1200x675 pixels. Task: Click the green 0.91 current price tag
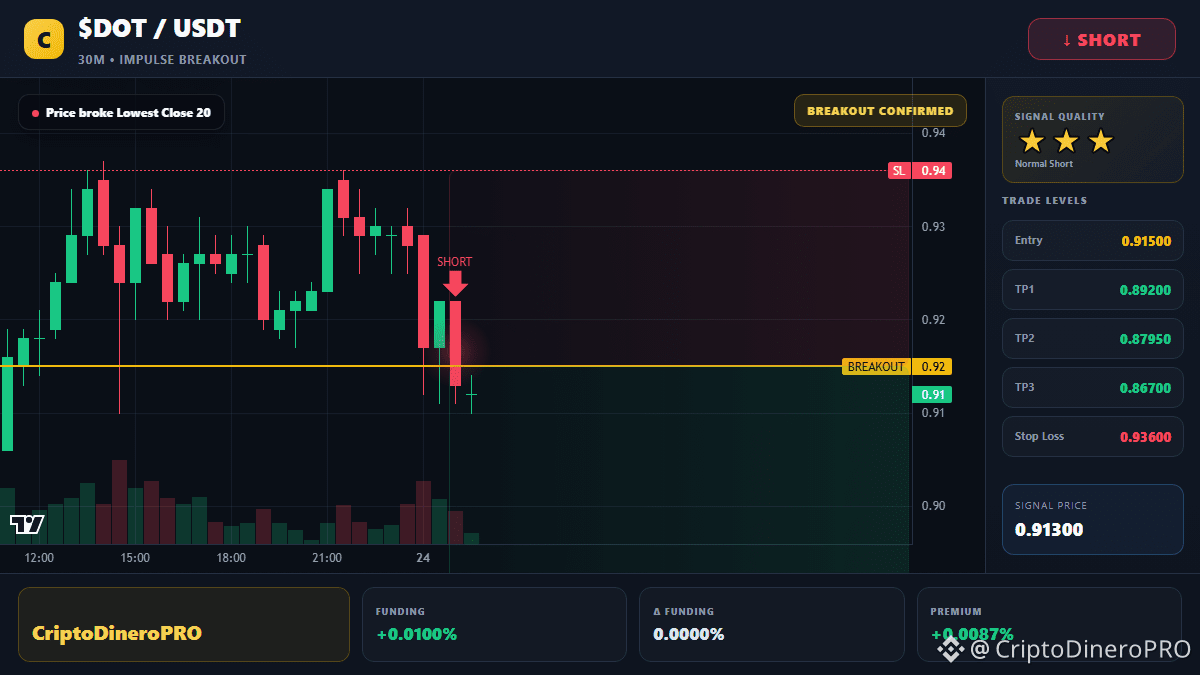click(932, 395)
